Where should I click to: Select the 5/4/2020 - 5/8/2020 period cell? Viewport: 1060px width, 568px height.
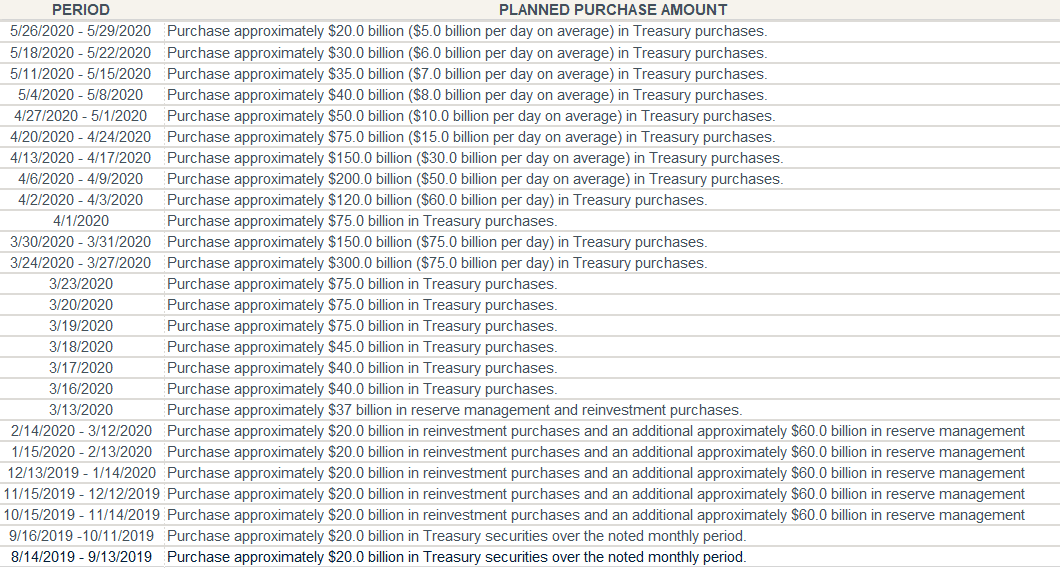(80, 95)
